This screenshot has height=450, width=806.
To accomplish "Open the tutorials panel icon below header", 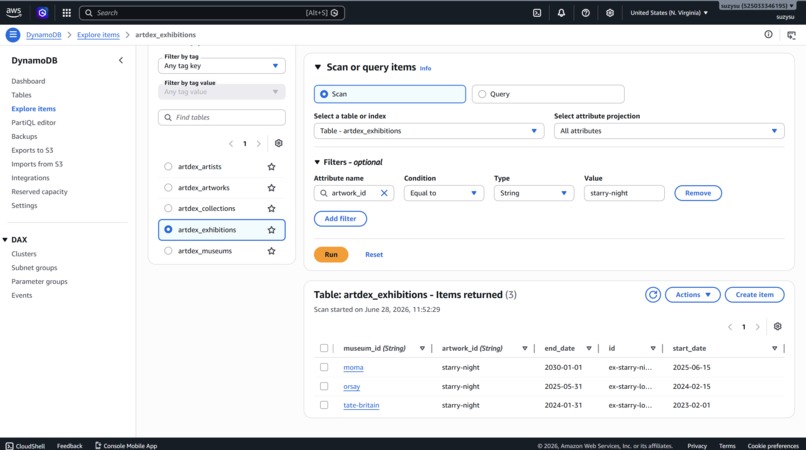I will [x=791, y=35].
